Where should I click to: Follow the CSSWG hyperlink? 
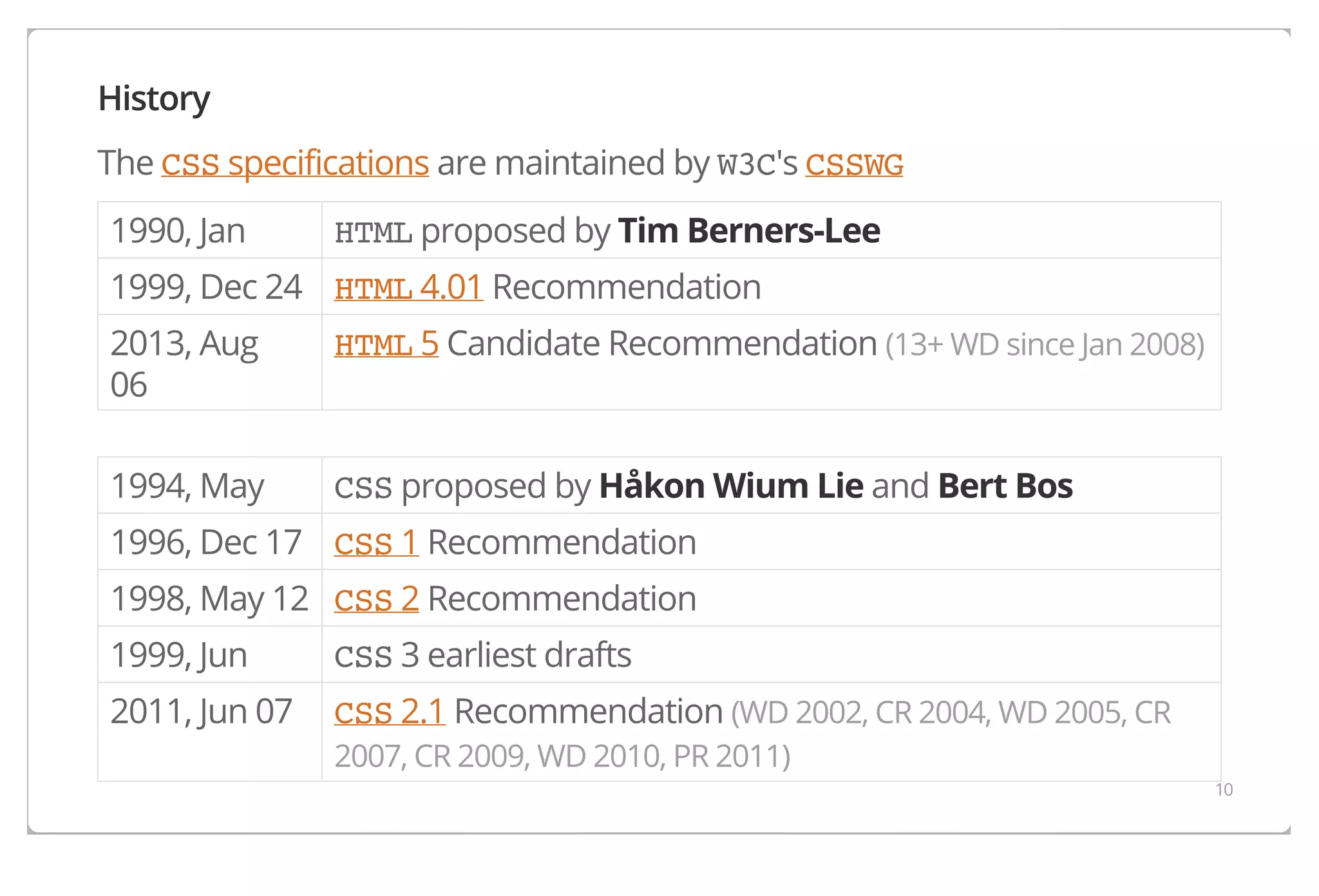(853, 164)
